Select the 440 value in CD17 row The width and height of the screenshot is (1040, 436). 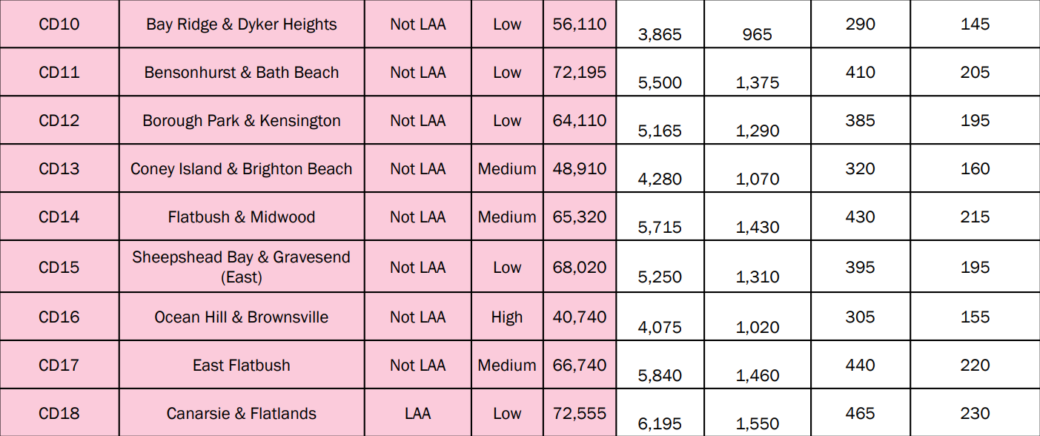[860, 365]
